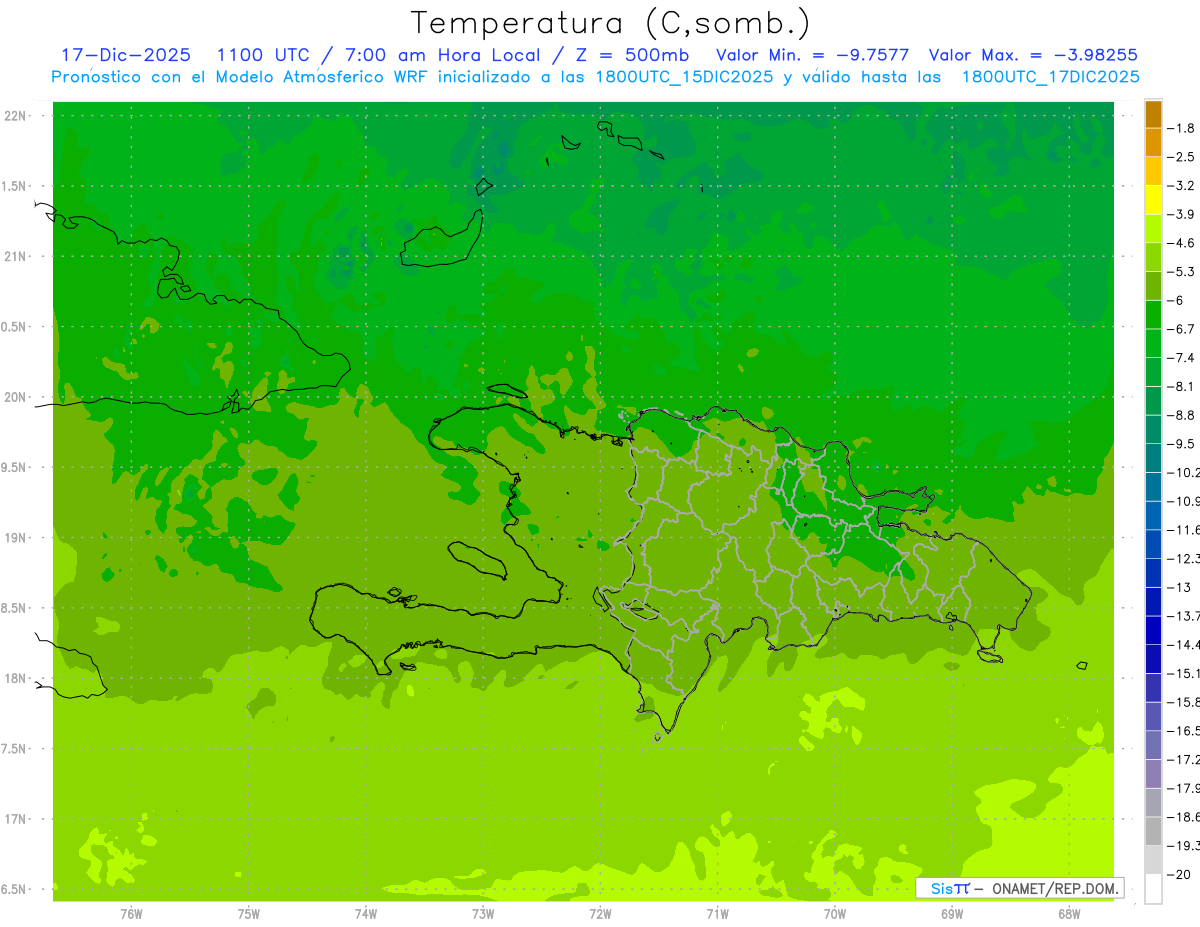Click the "74W" longitude axis label
This screenshot has height=927, width=1200.
[x=366, y=914]
